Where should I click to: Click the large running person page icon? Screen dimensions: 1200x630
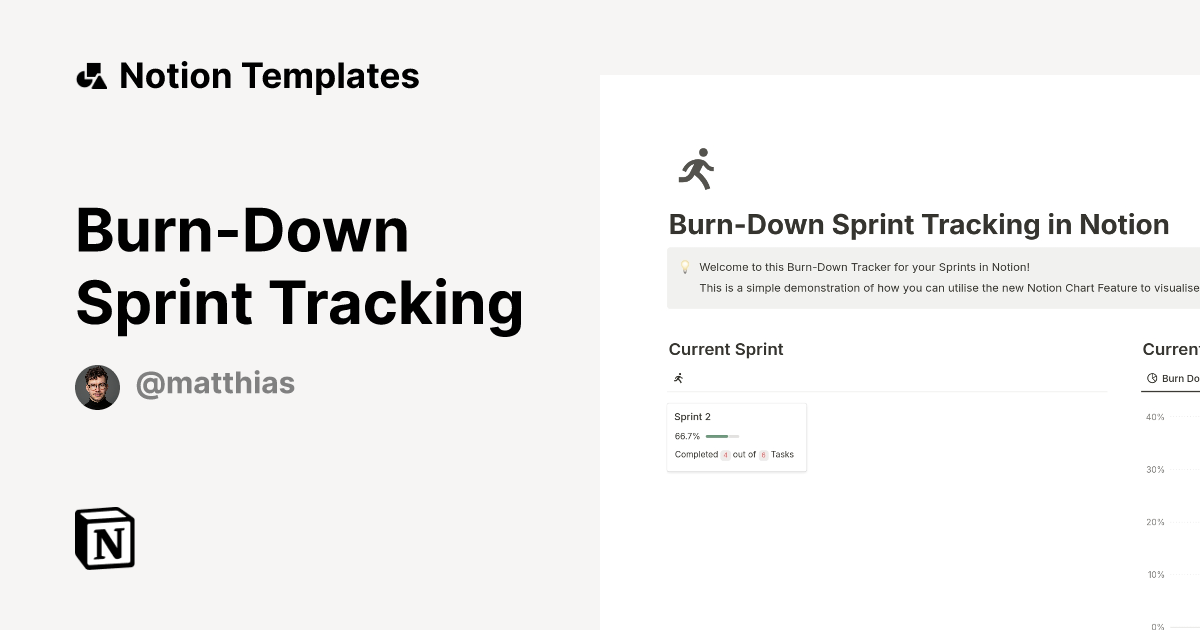point(696,169)
